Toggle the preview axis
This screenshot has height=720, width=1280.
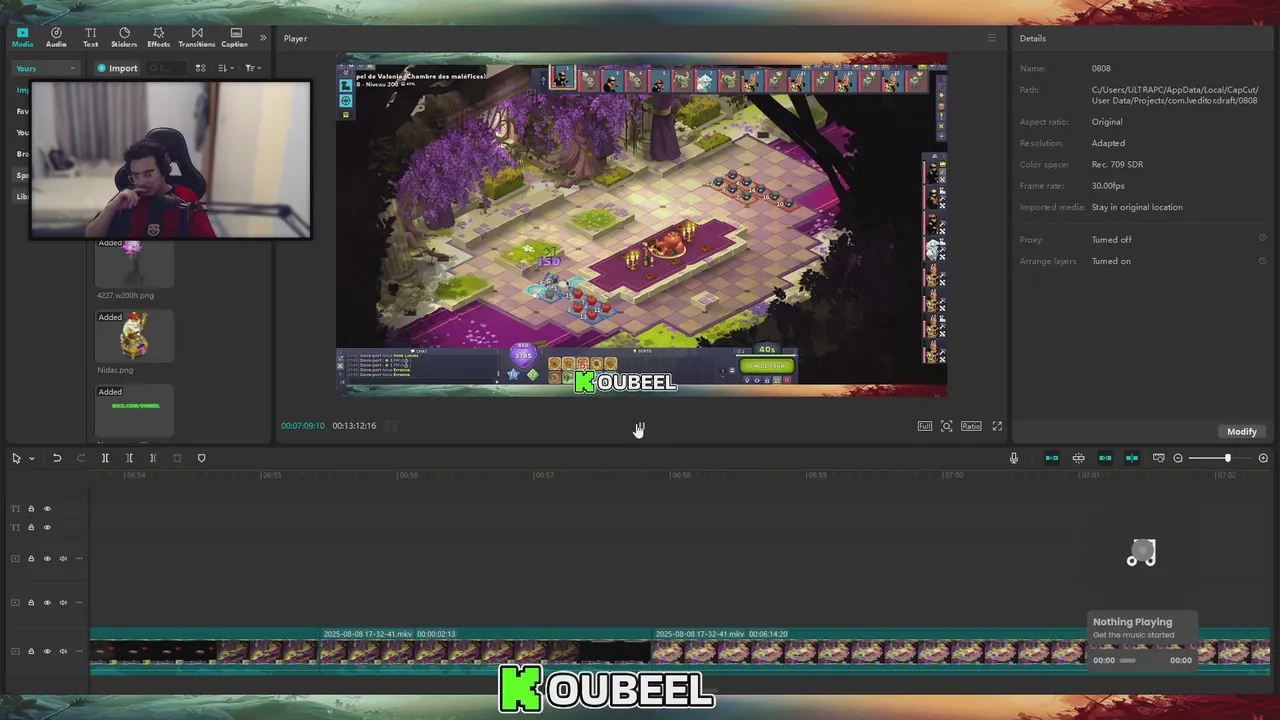pyautogui.click(x=1132, y=458)
